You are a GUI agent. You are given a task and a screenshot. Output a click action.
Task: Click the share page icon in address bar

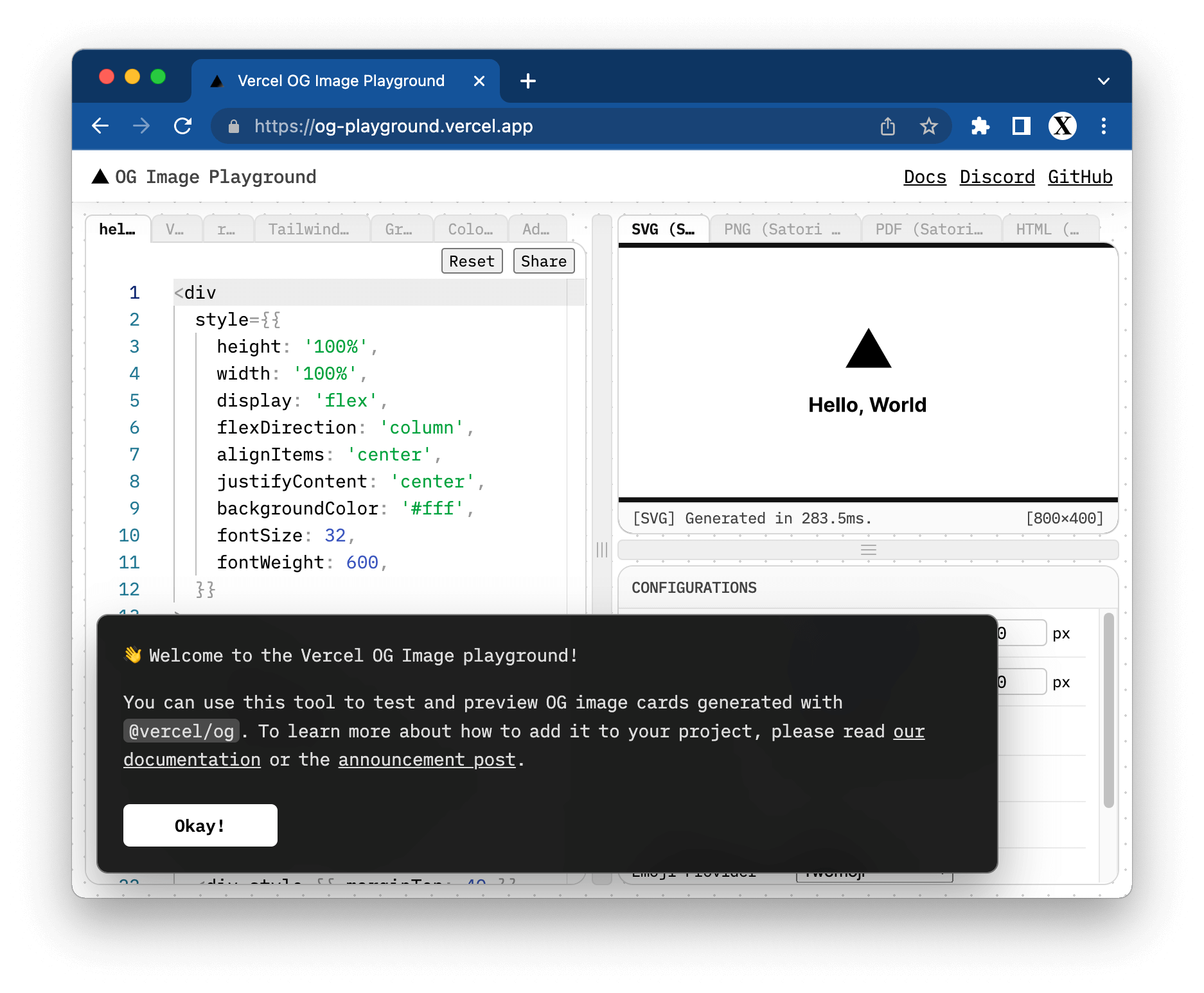(x=887, y=127)
